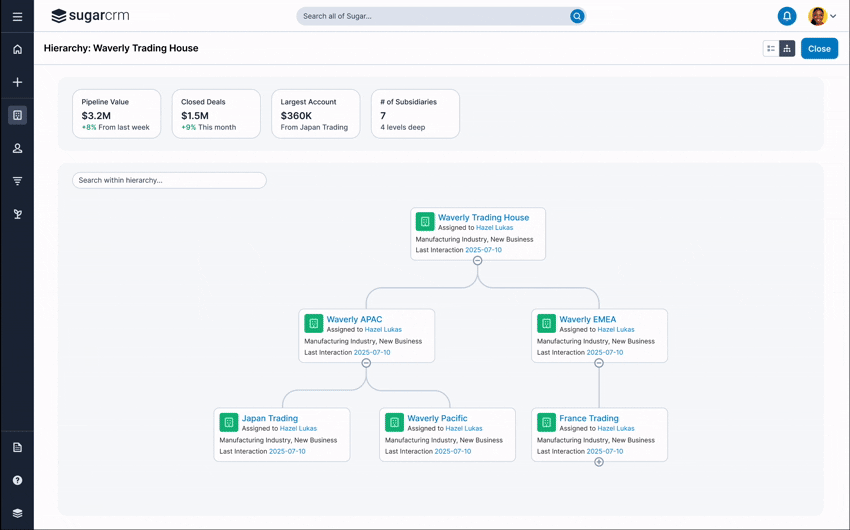Click '+8% From last week' text

pyautogui.click(x=115, y=127)
